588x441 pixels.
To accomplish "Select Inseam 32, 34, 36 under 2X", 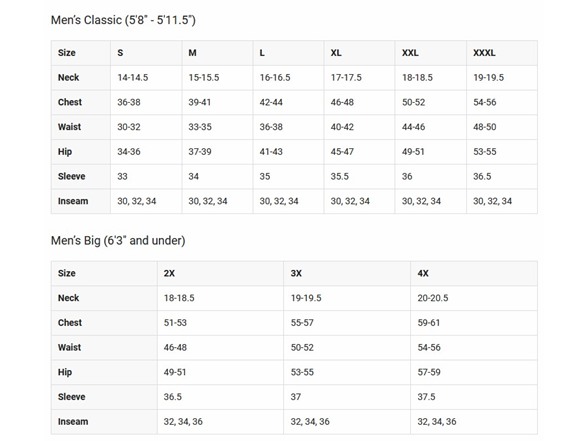I will tap(183, 422).
